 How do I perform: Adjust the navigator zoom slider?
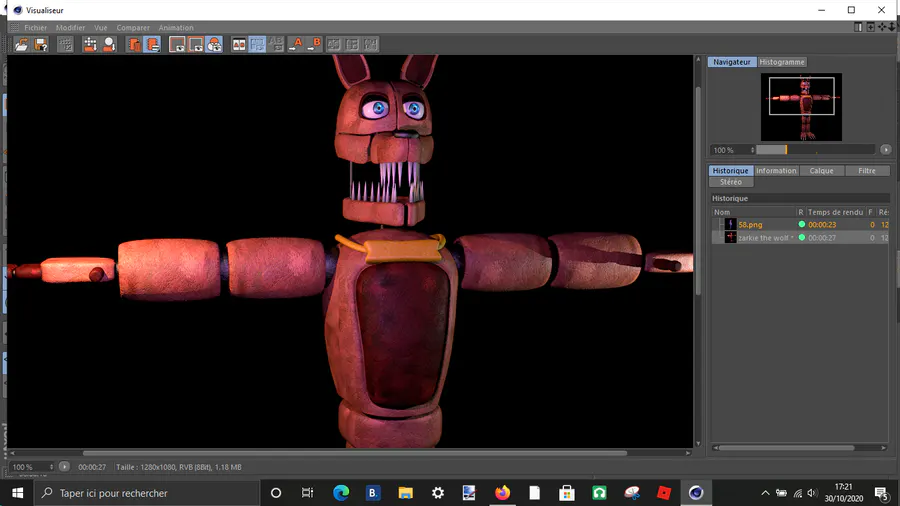point(815,150)
